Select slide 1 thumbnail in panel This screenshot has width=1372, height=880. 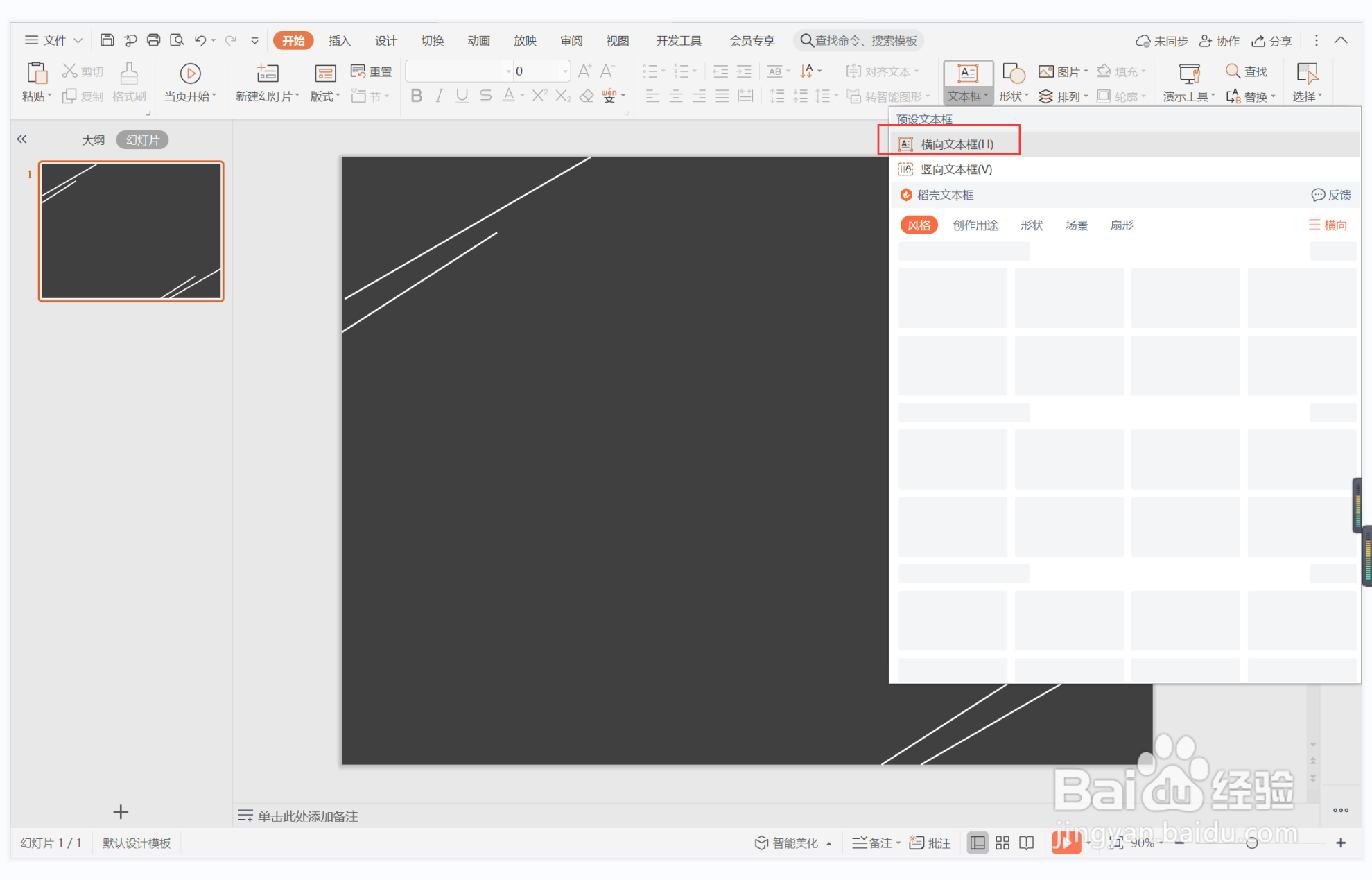point(131,231)
